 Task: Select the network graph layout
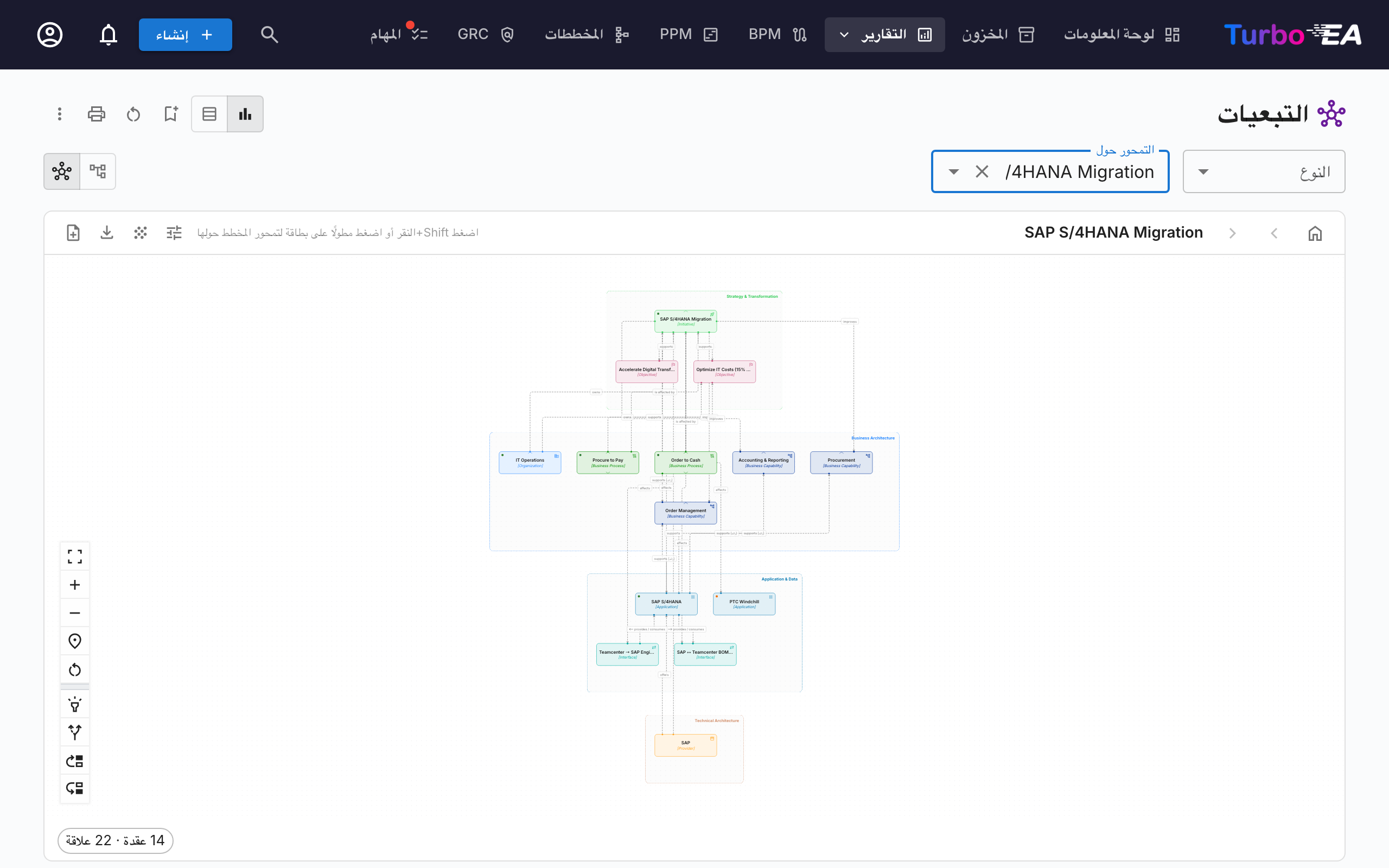[62, 171]
